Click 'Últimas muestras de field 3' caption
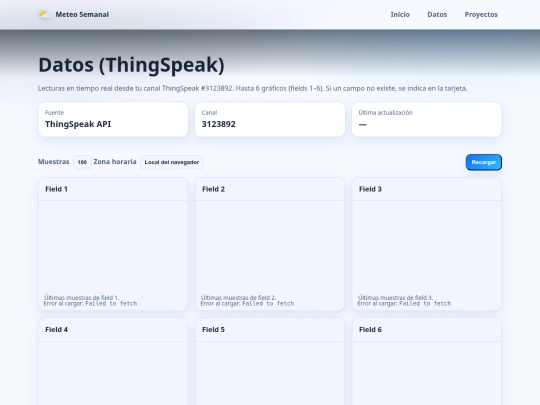The image size is (540, 405). (395, 297)
